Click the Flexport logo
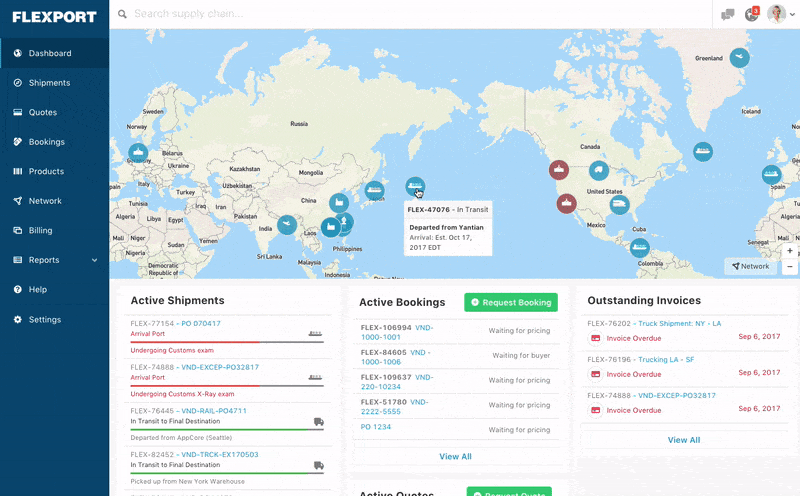This screenshot has width=800, height=496. tap(55, 17)
